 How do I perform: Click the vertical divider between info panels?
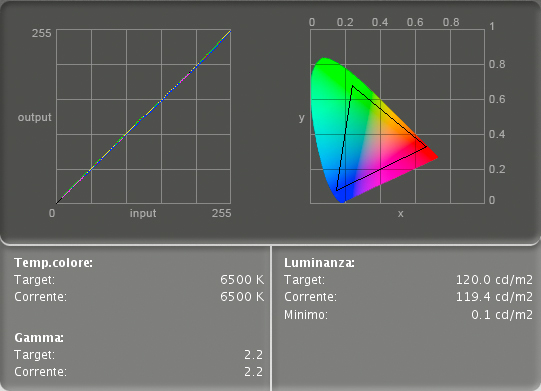point(271,318)
